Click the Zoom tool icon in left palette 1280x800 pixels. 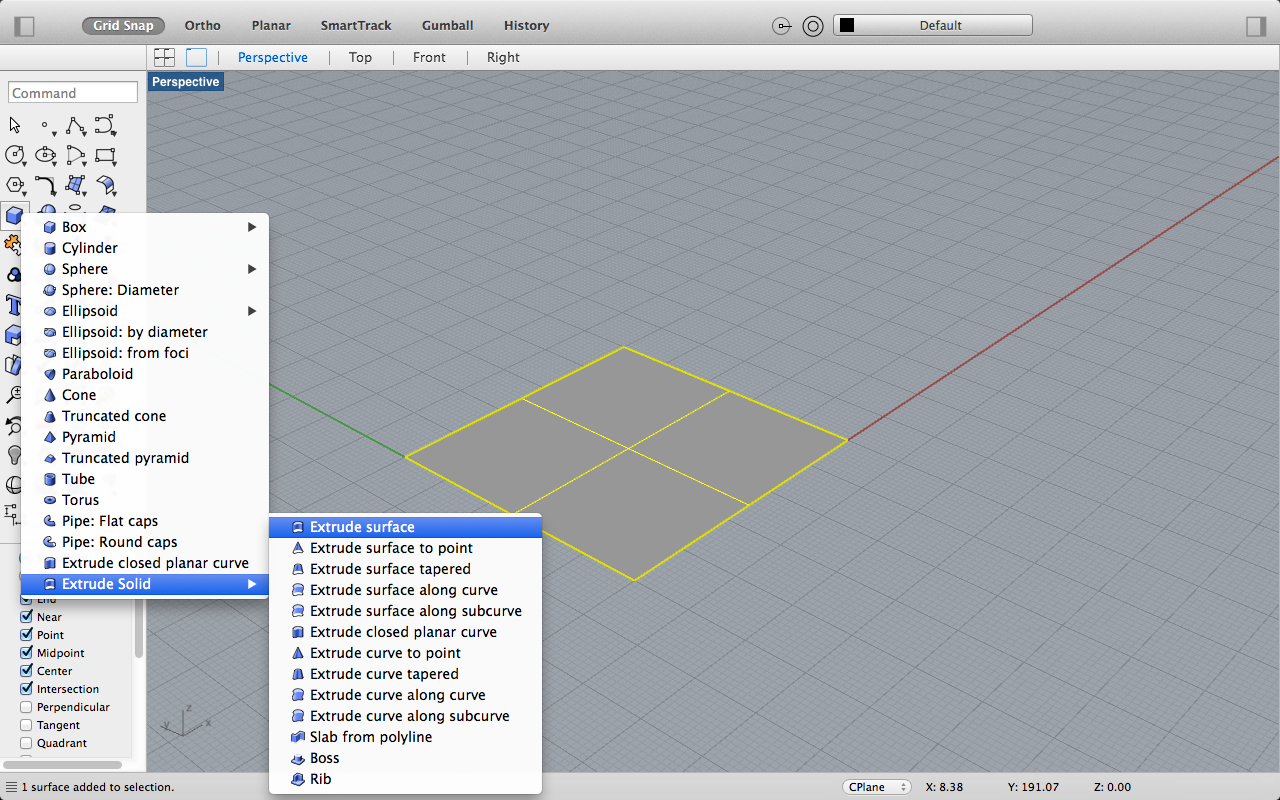pyautogui.click(x=14, y=395)
